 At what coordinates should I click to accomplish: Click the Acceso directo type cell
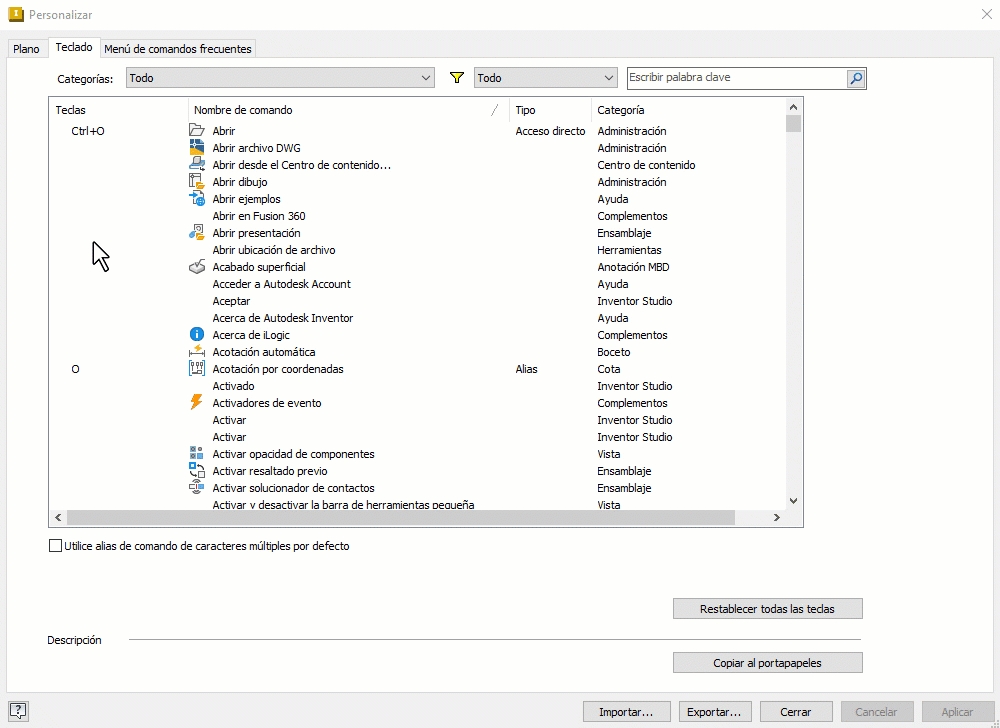[550, 131]
